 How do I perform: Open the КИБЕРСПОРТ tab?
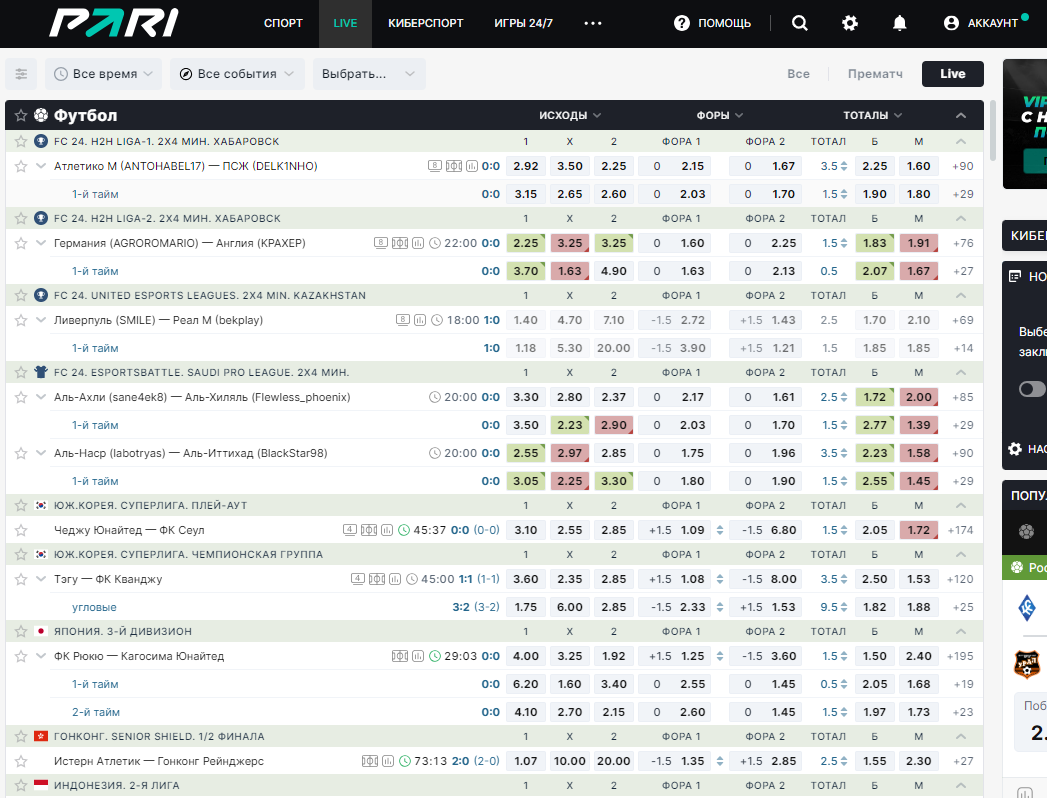click(x=425, y=23)
